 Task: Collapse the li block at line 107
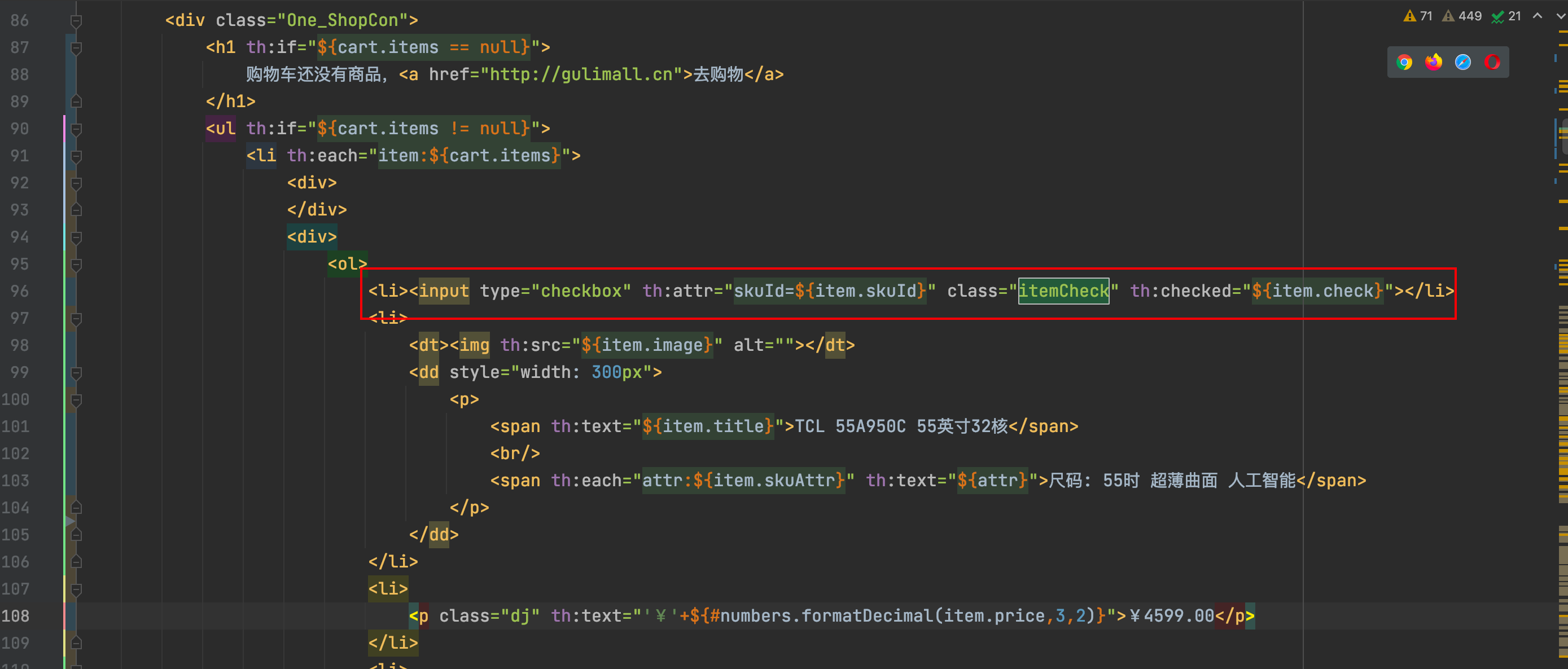point(76,589)
